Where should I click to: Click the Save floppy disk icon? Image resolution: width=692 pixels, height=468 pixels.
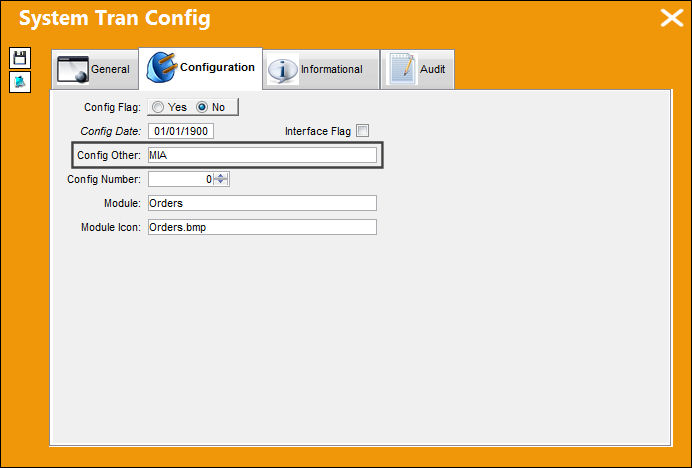20,58
